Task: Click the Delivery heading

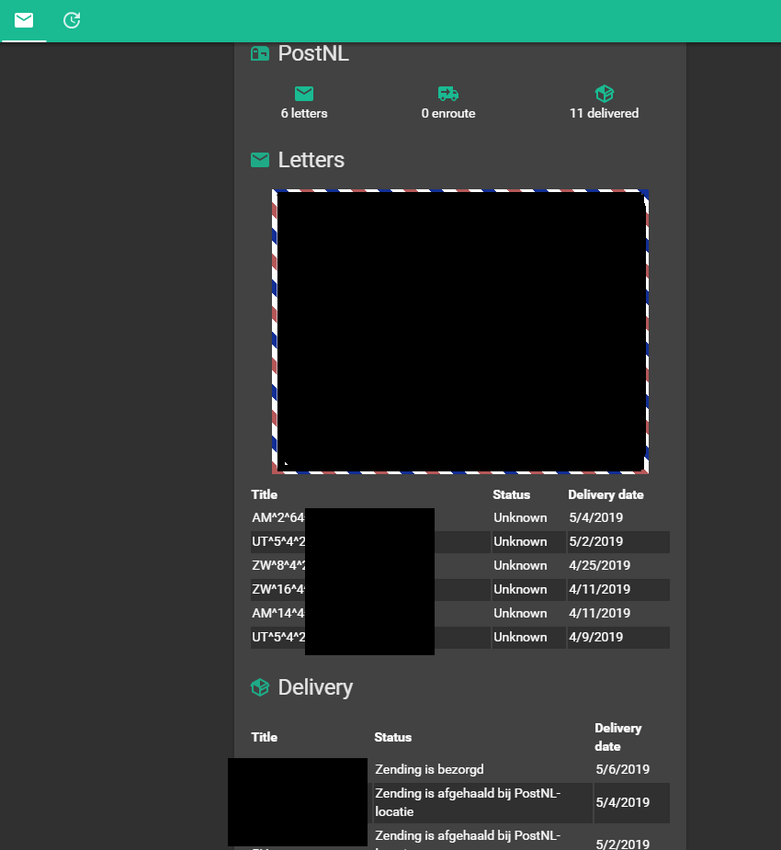Action: (x=315, y=687)
